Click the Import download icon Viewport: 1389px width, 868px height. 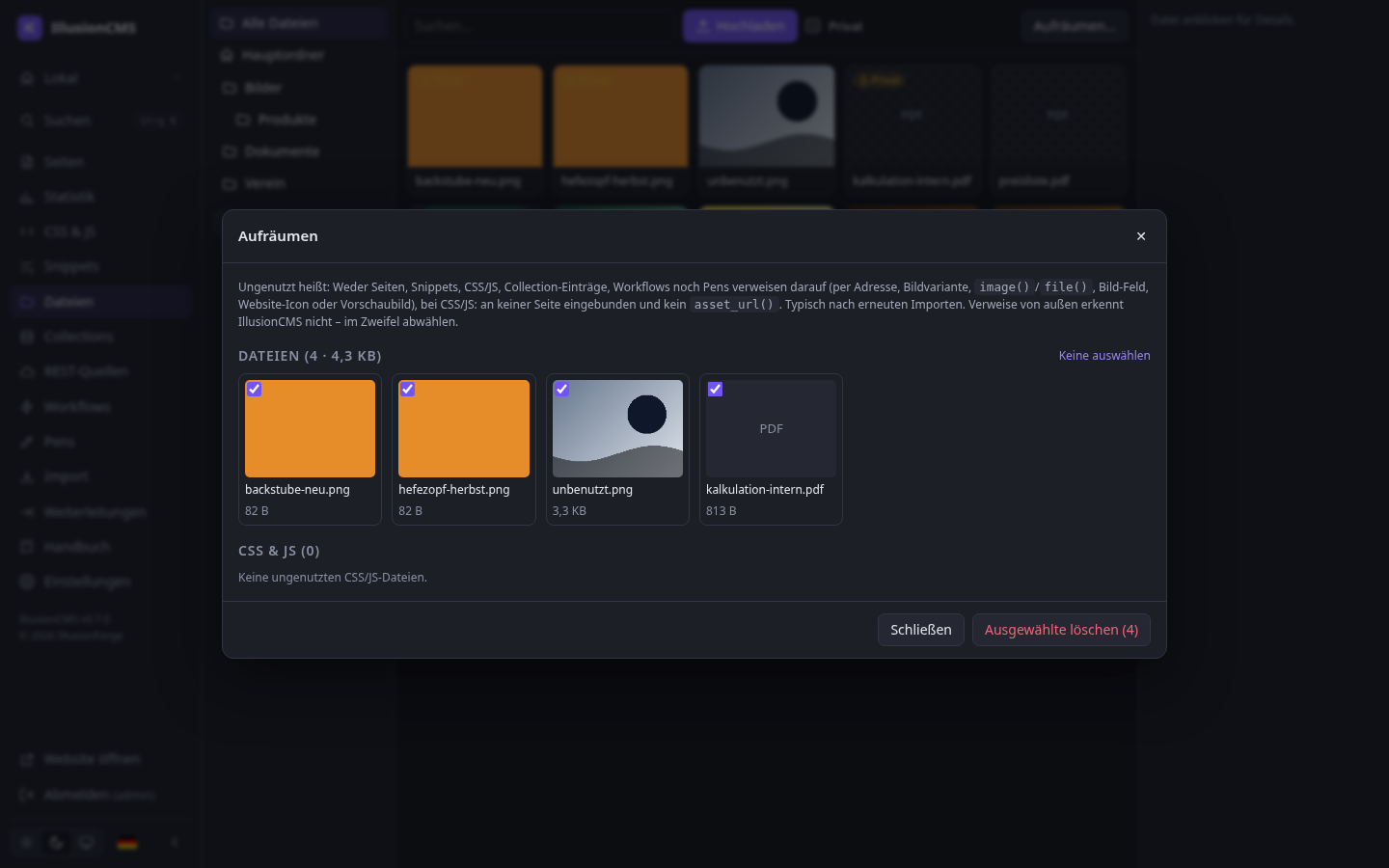[x=27, y=476]
